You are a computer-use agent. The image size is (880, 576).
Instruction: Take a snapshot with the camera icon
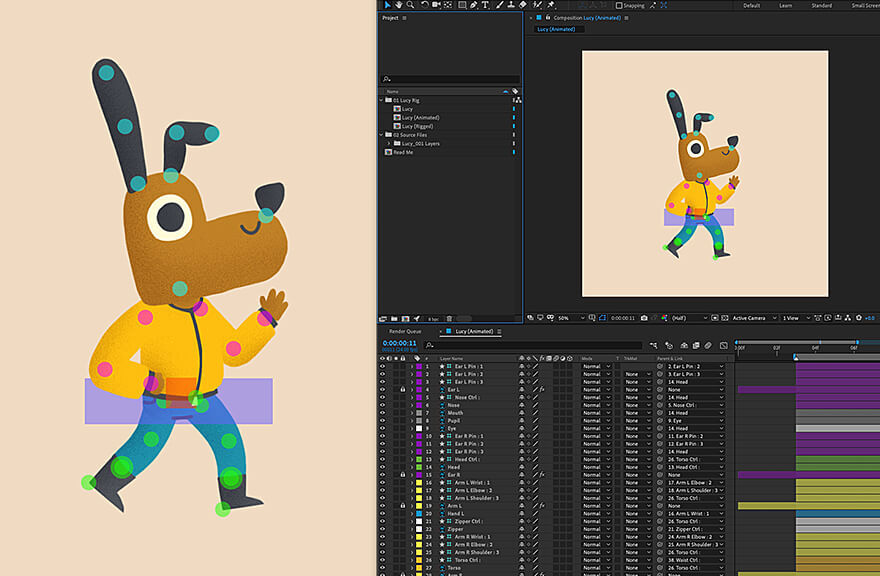click(645, 318)
